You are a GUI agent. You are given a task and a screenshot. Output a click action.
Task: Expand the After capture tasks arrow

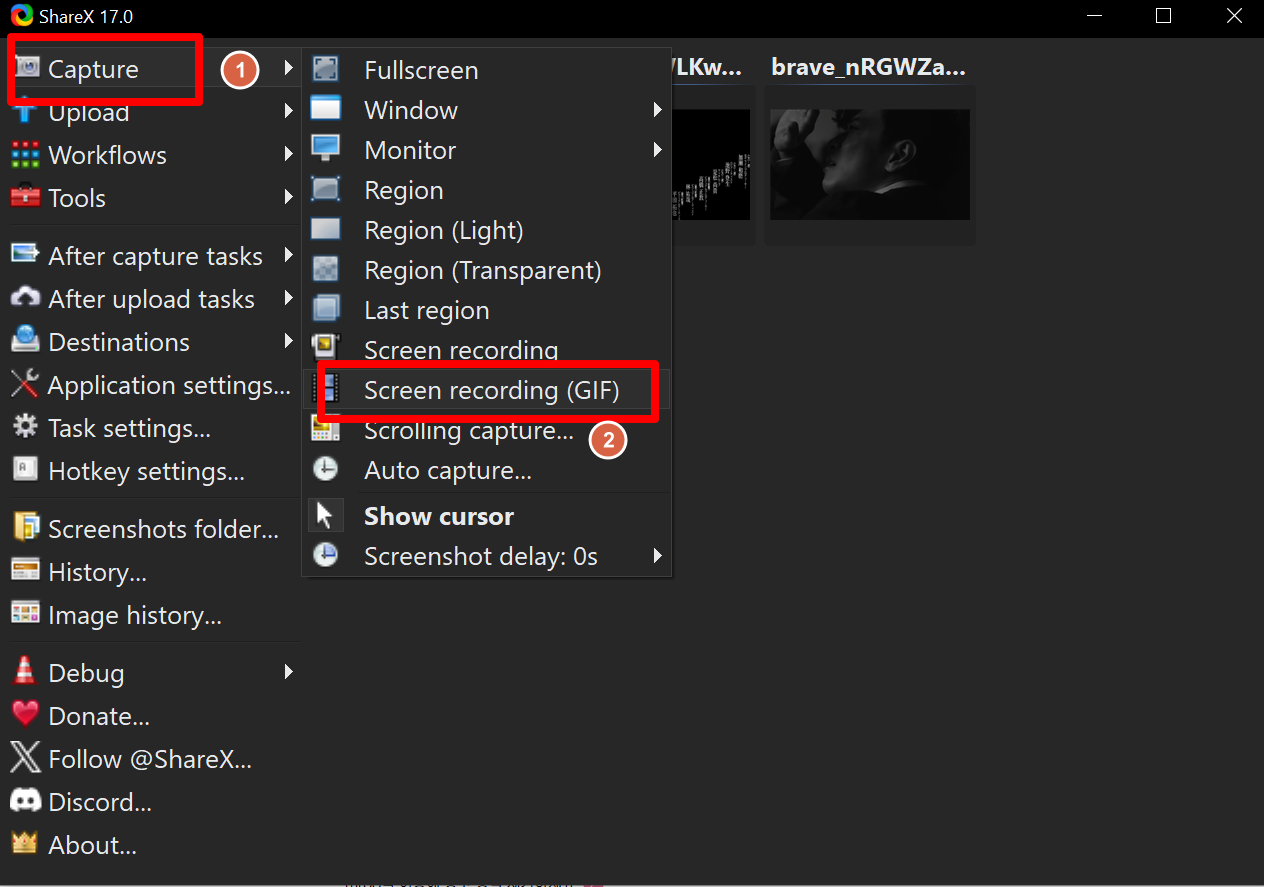[288, 255]
